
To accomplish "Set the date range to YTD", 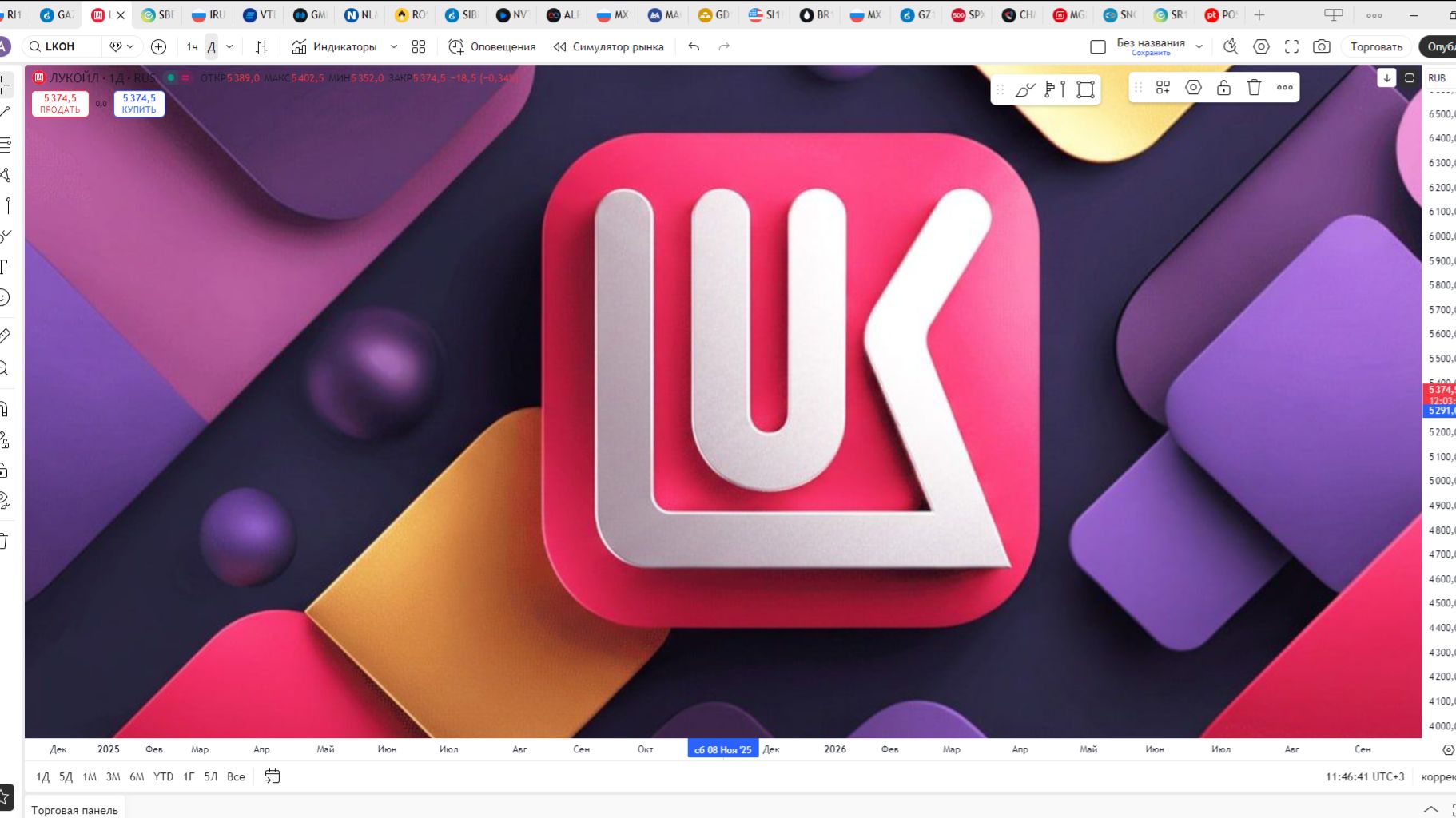I will [163, 776].
